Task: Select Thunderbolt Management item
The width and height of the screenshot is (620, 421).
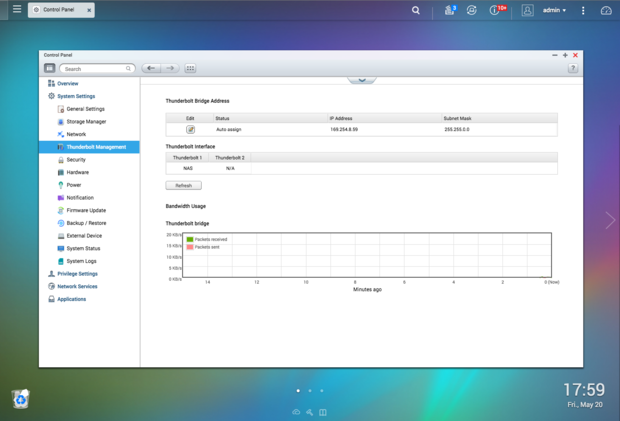Action: (x=89, y=147)
